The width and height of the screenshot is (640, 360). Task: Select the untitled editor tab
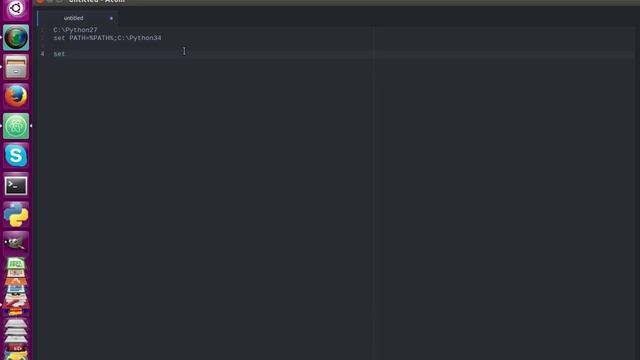[77, 18]
